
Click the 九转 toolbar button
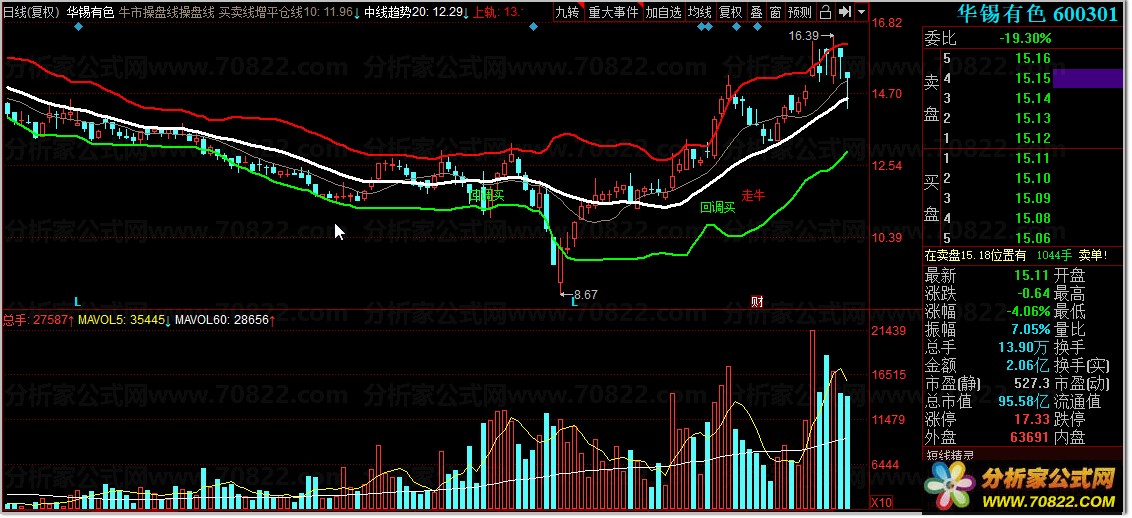[567, 12]
